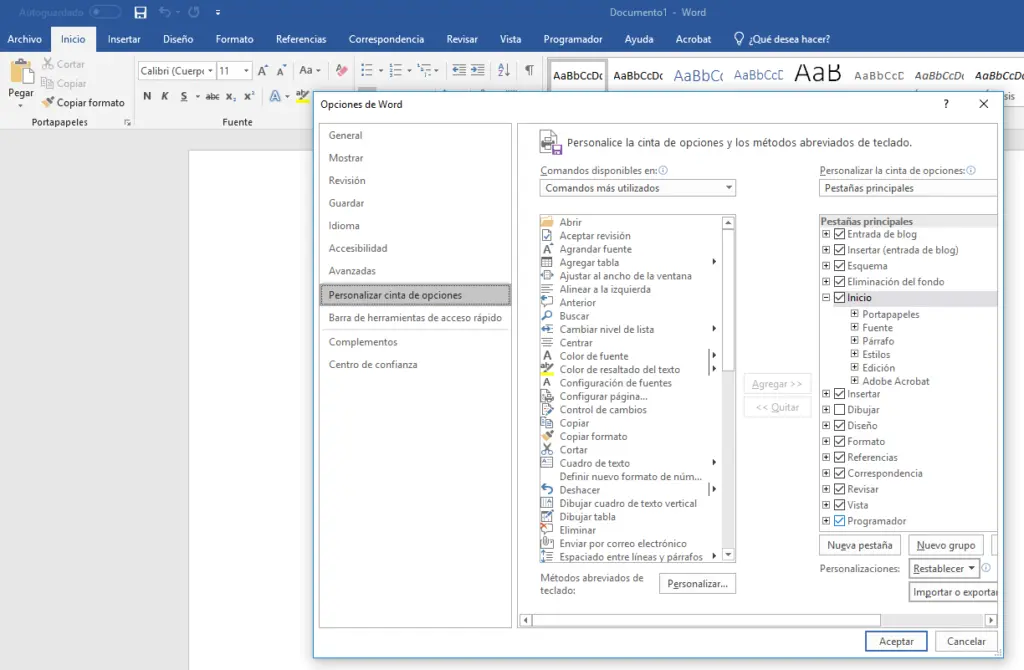The height and width of the screenshot is (670, 1024).
Task: Expand the Portapapeles group node
Action: [854, 313]
